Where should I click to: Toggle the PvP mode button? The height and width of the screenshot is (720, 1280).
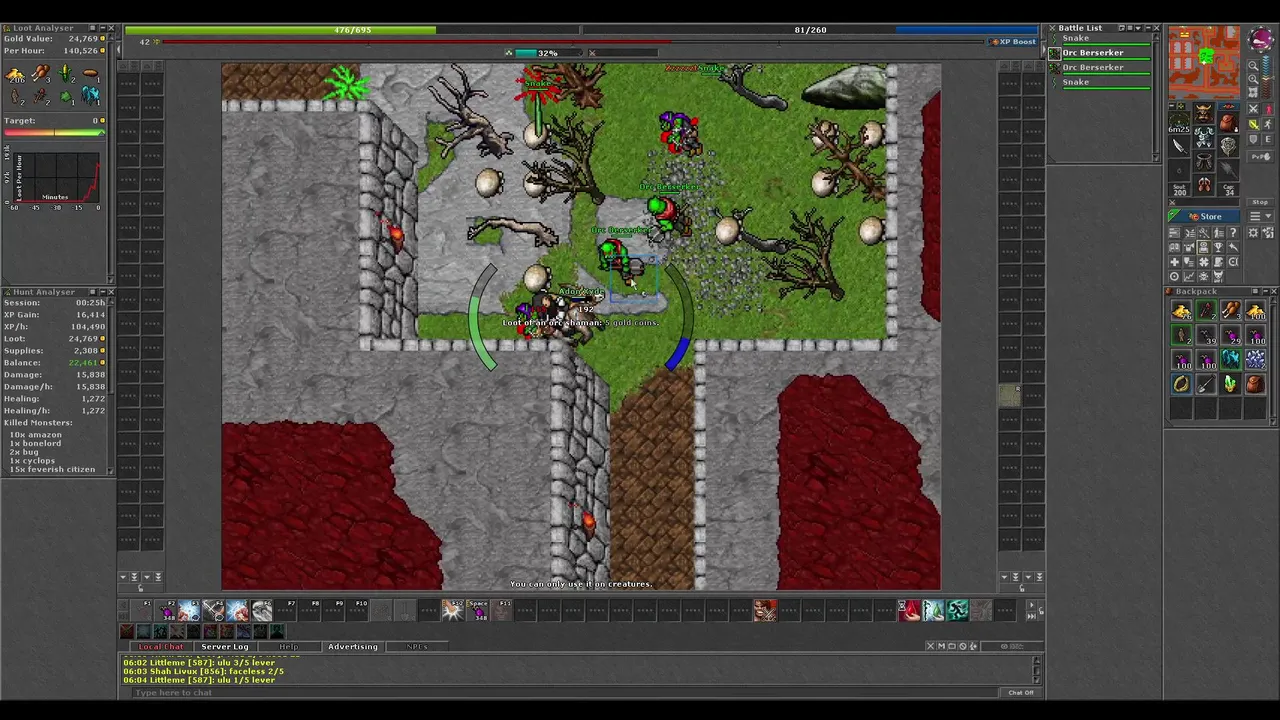[1260, 157]
